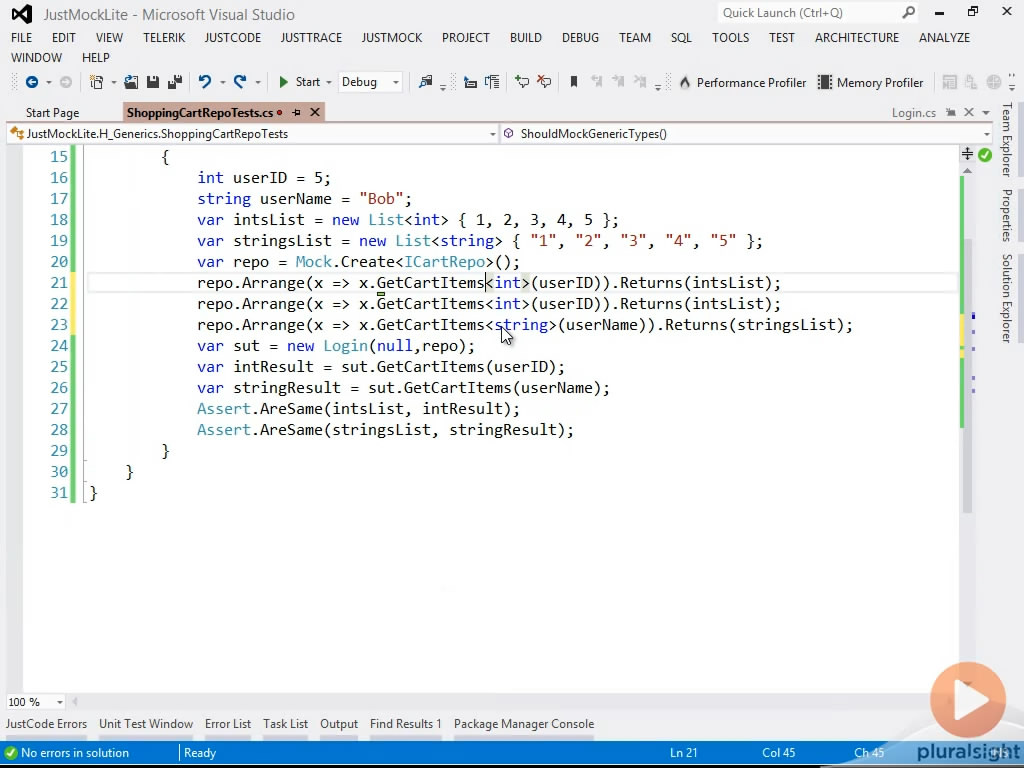
Task: Open the Team Explorer side tab
Action: pyautogui.click(x=1007, y=140)
